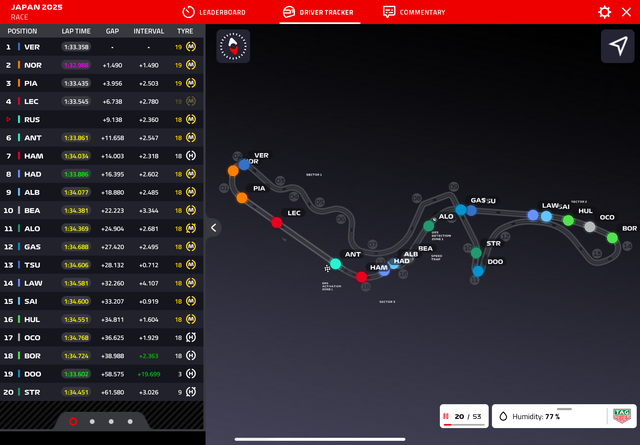Click the BOR green dot on track

[x=612, y=238]
